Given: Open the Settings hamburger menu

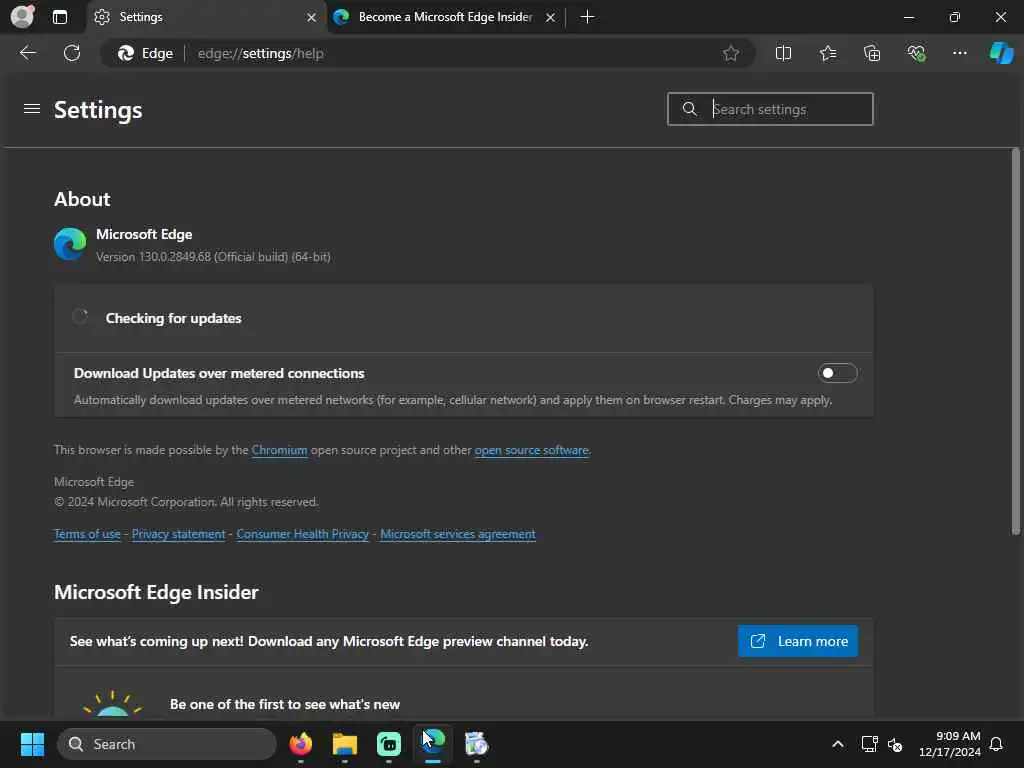Looking at the screenshot, I should 32,109.
